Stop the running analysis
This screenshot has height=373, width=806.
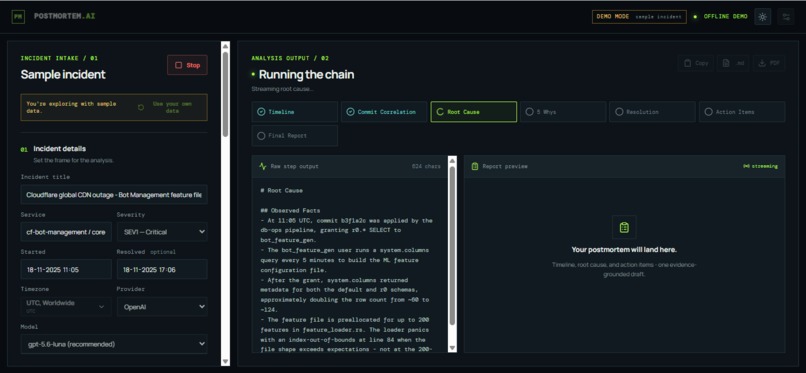187,65
